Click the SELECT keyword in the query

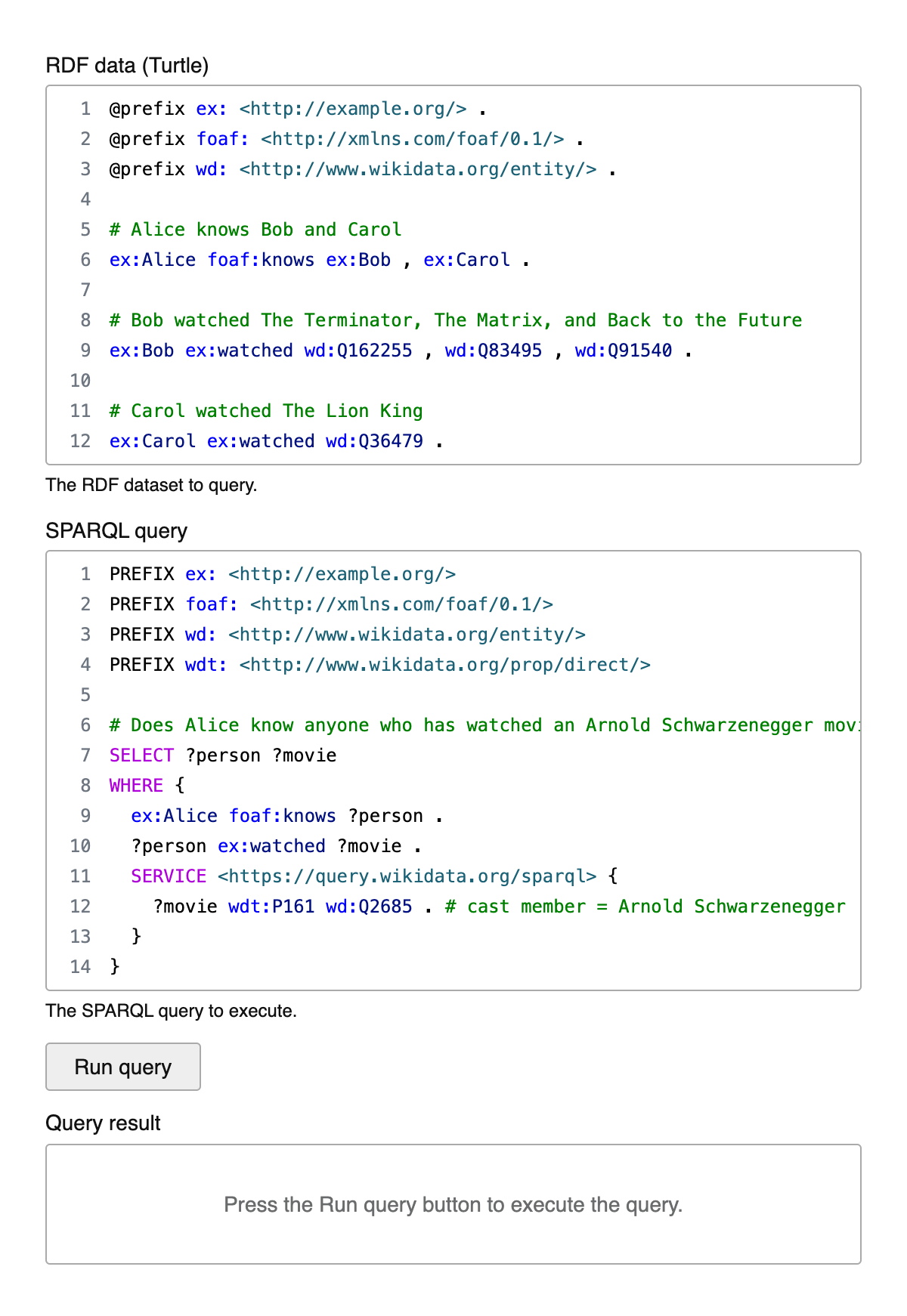(141, 755)
